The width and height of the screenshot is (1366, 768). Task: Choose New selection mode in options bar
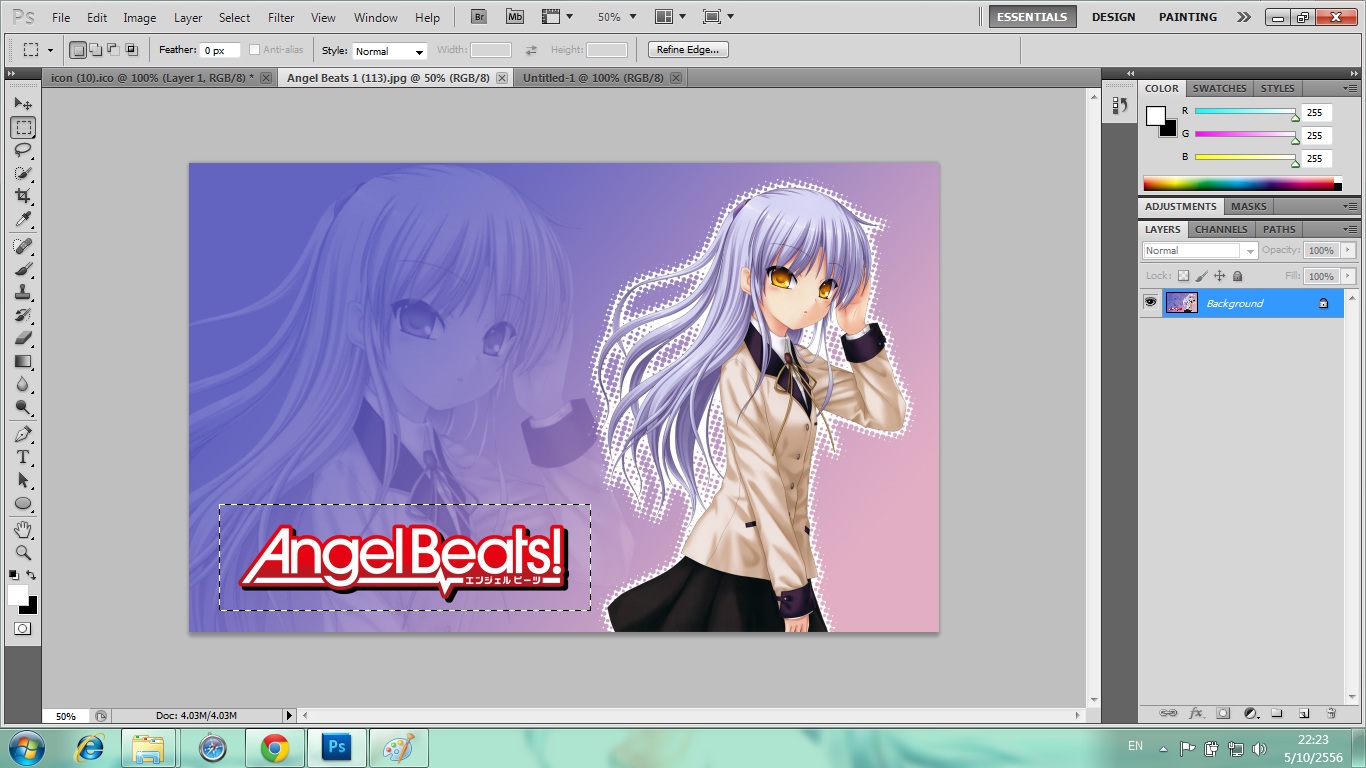tap(78, 49)
